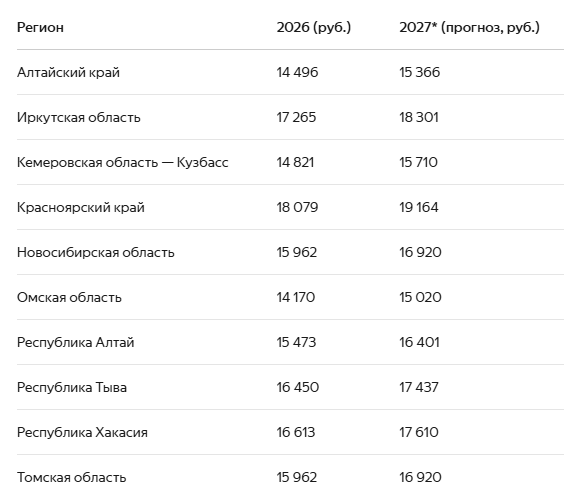Select the Республика Алтай row name

[x=76, y=342]
